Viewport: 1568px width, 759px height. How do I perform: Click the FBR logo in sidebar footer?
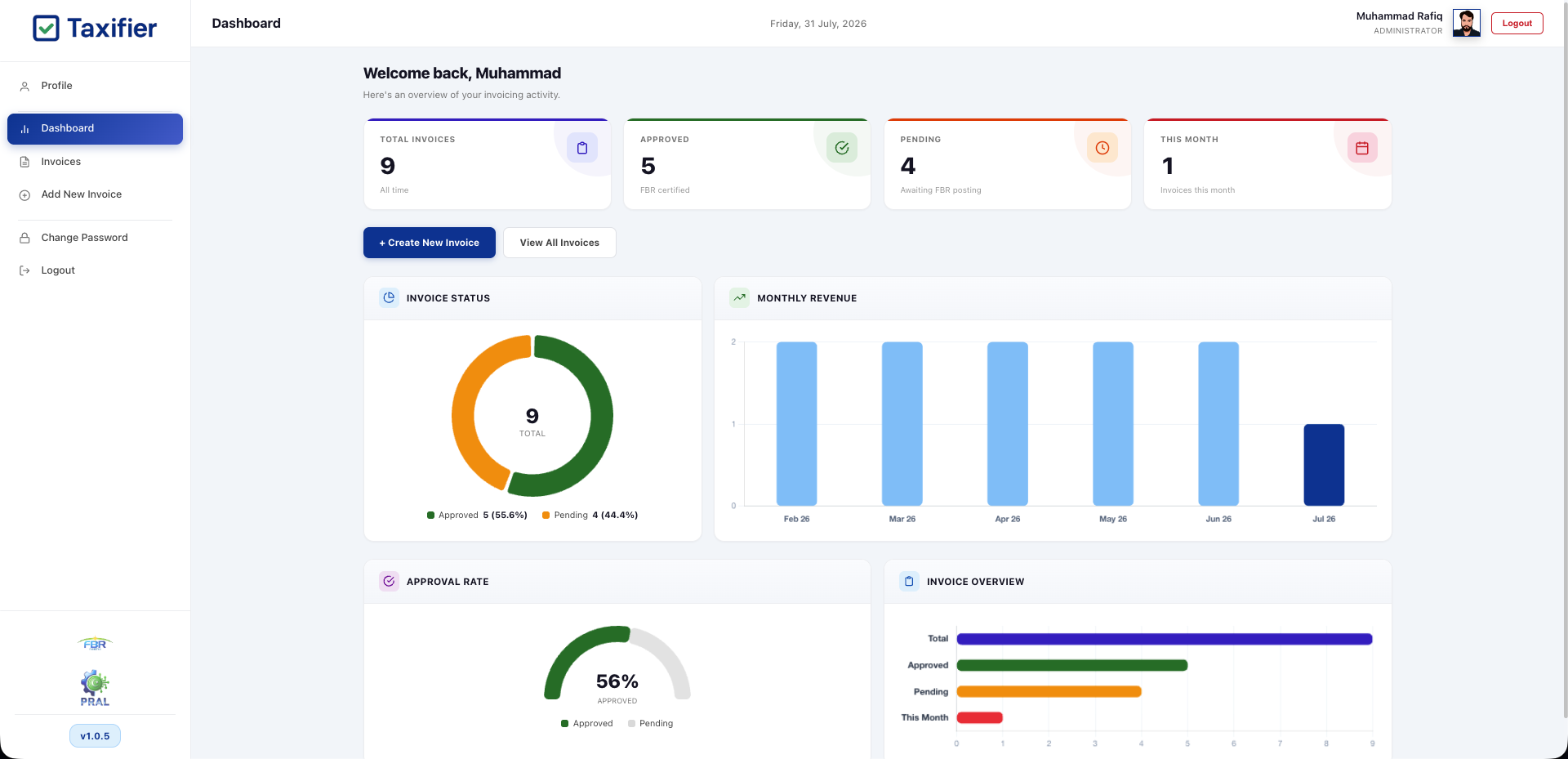point(95,644)
